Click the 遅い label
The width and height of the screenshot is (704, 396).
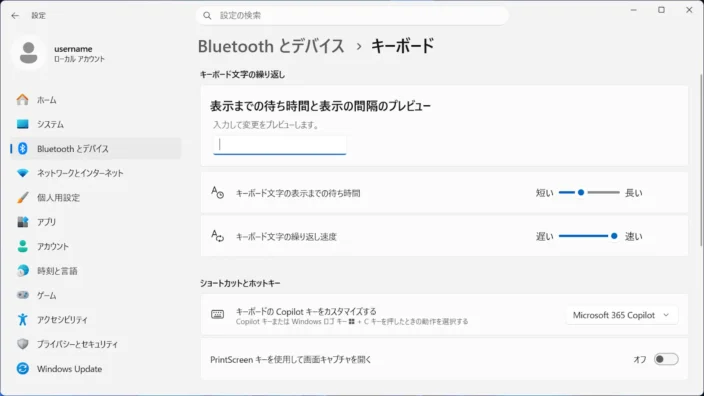[545, 237]
